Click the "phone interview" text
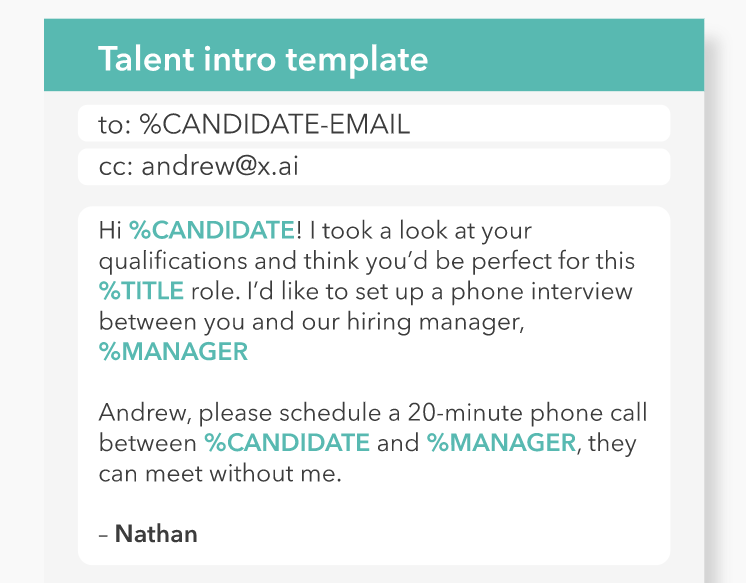This screenshot has height=583, width=746. [x=546, y=291]
